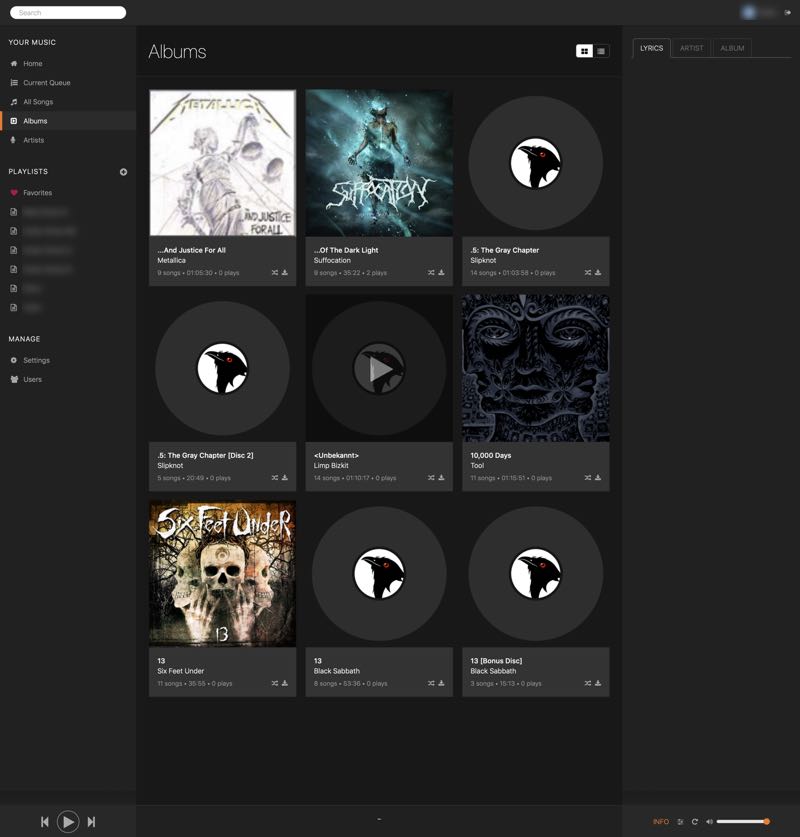Skip to the previous track
Viewport: 800px width, 837px height.
(x=45, y=822)
